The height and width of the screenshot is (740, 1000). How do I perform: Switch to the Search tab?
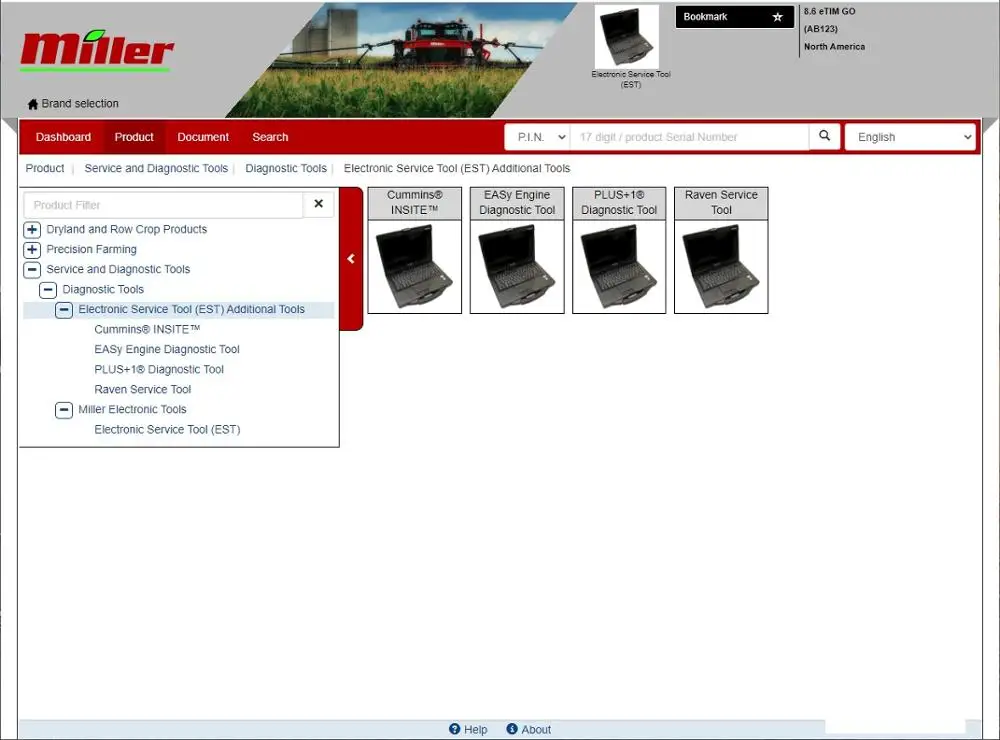pos(270,137)
